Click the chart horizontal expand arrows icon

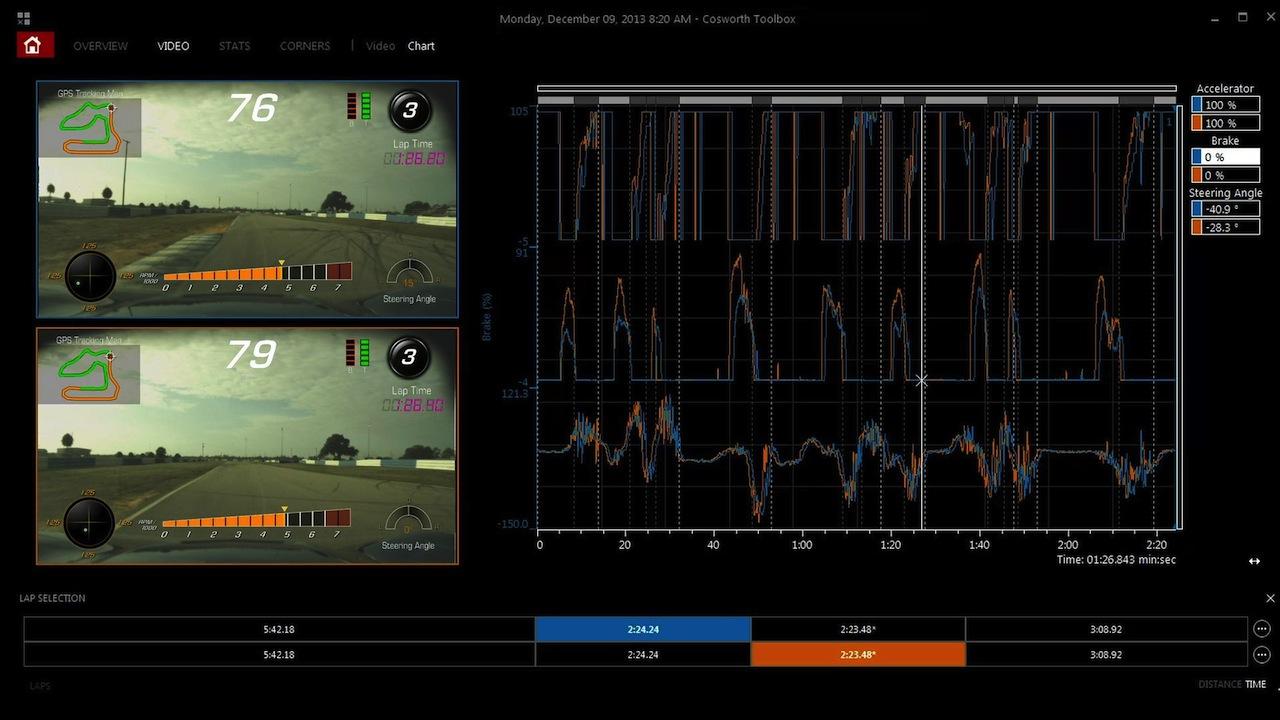click(x=1254, y=561)
